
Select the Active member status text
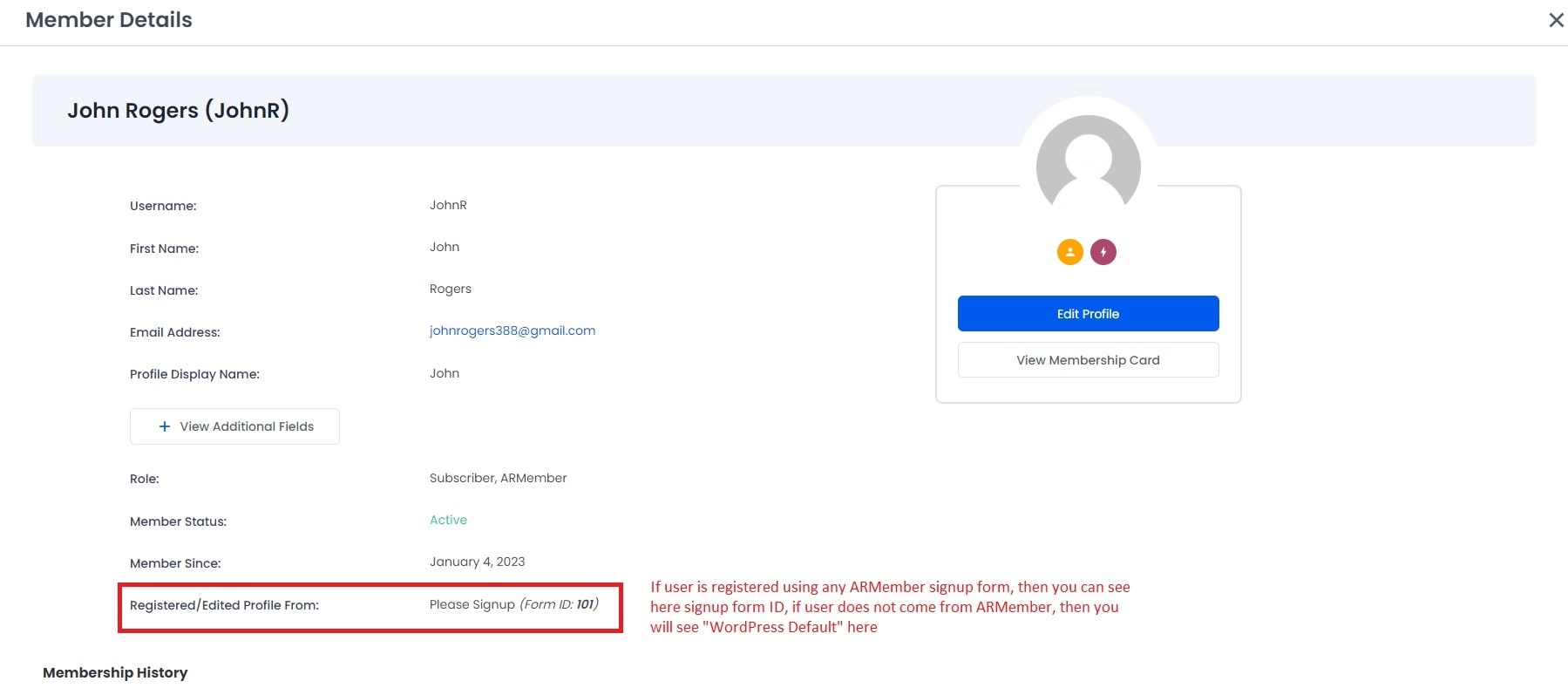(448, 520)
